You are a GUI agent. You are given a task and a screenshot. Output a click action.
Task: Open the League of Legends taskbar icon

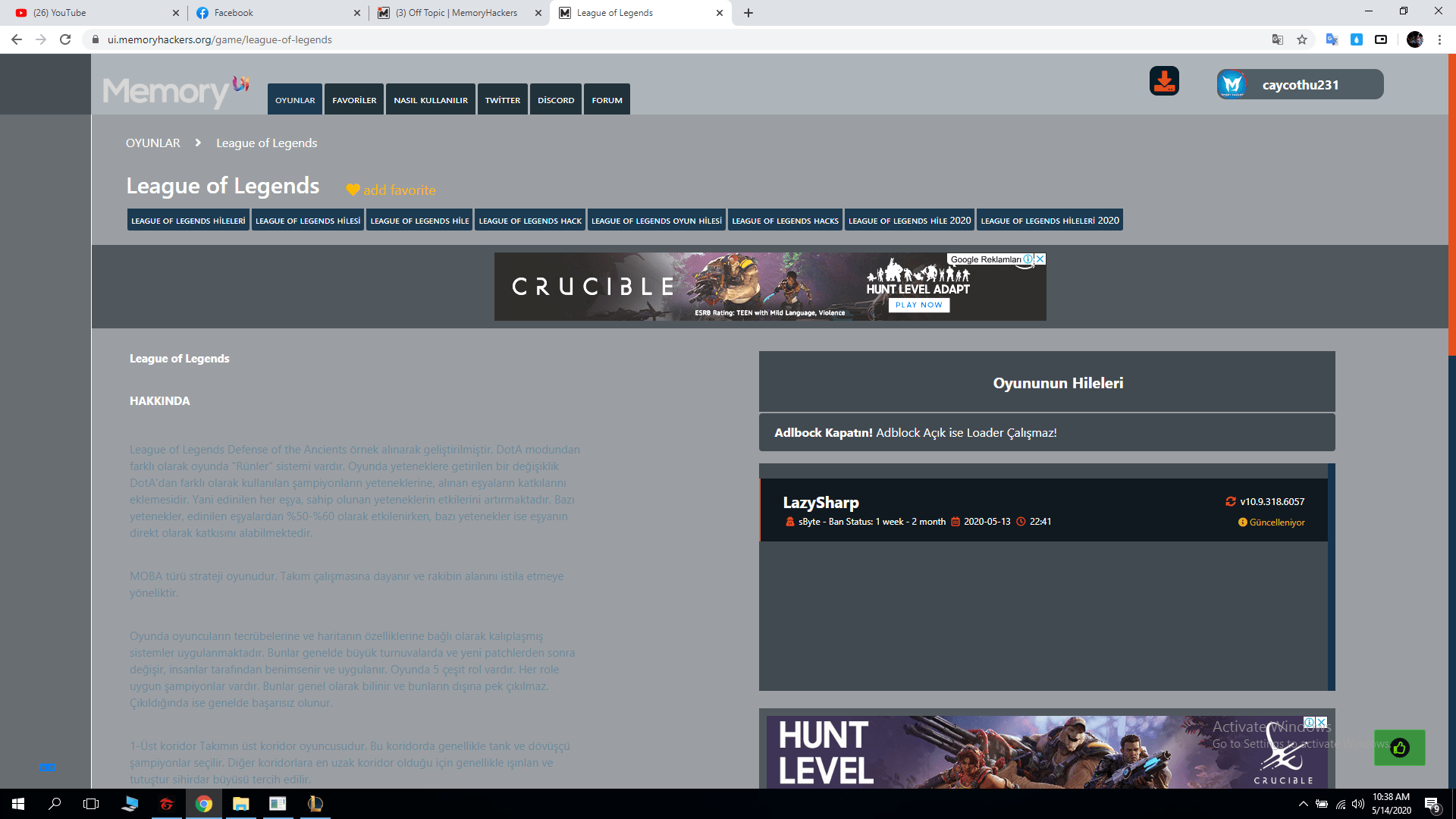[315, 804]
